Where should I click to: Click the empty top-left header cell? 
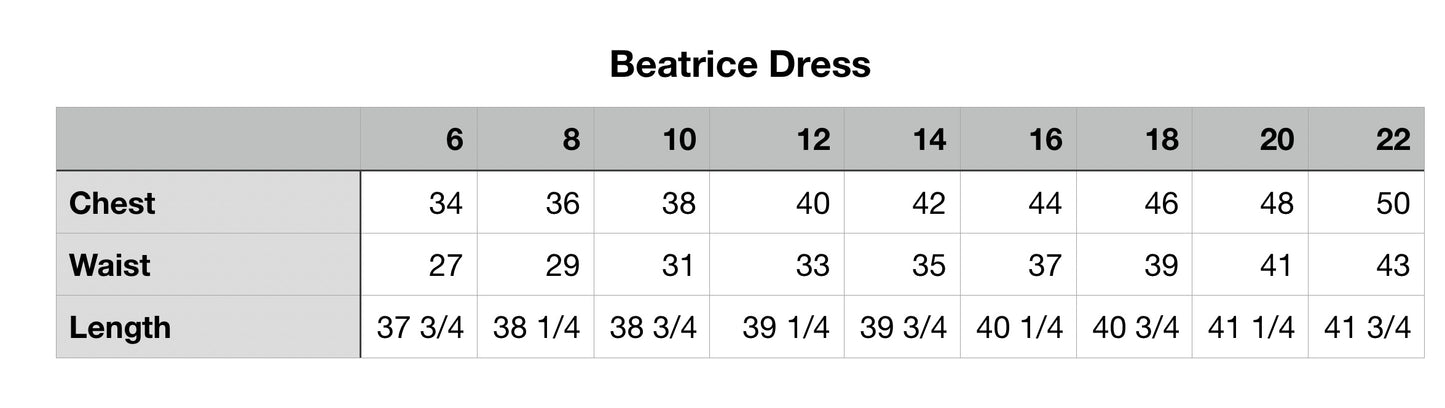coord(208,140)
